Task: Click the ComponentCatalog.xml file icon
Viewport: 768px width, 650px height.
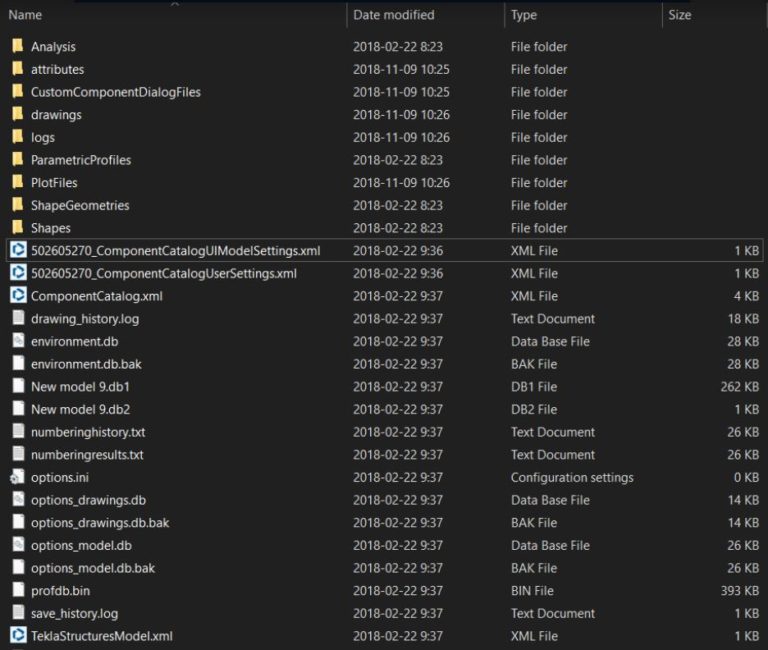Action: click(18, 296)
